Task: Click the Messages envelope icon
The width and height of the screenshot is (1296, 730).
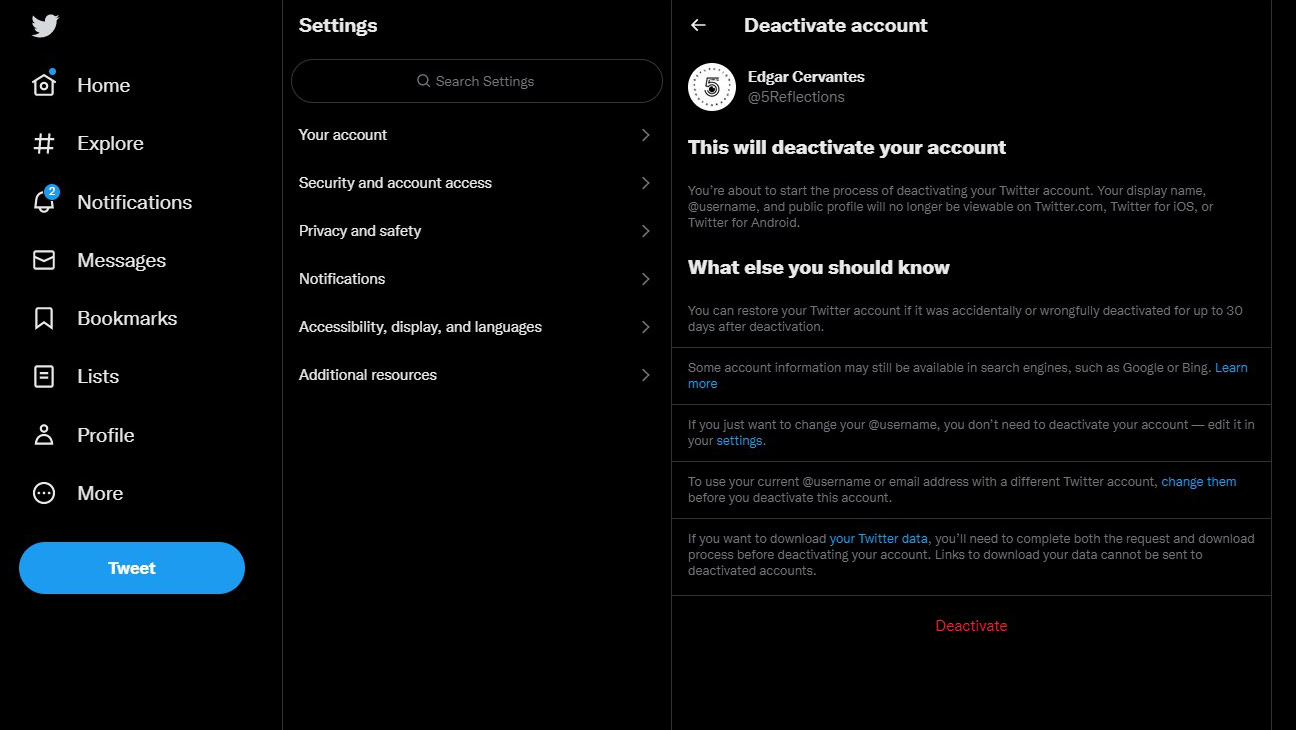Action: [44, 260]
